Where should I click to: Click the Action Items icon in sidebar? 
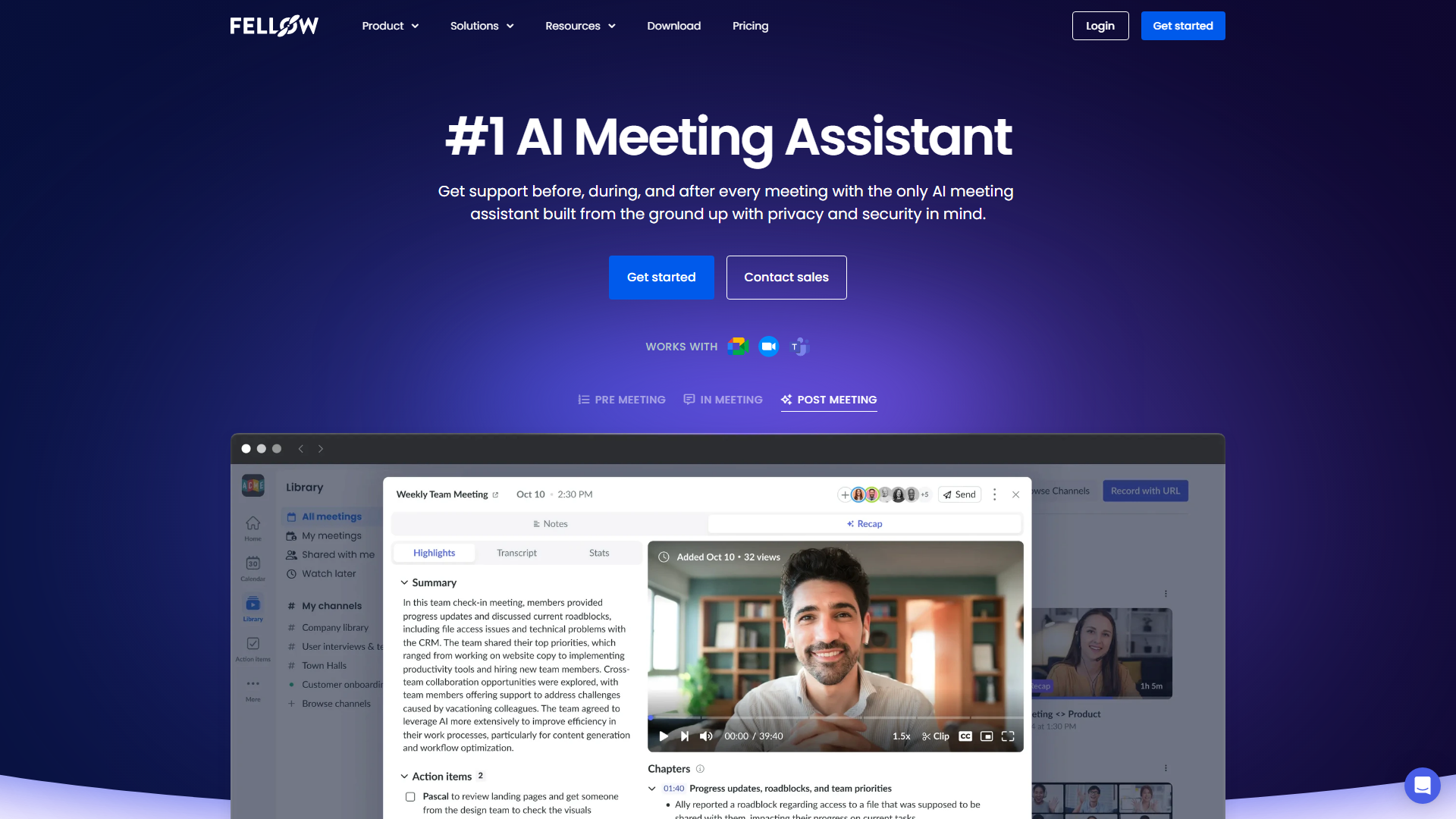253,647
